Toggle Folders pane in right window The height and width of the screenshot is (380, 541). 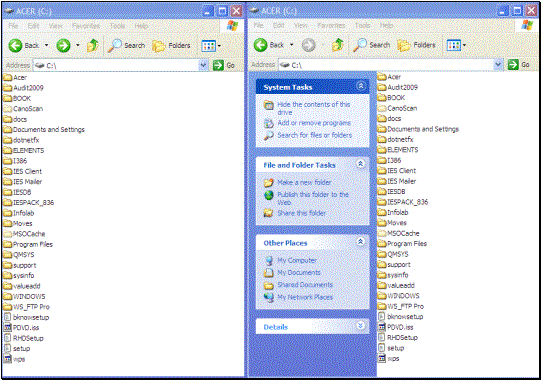point(416,45)
